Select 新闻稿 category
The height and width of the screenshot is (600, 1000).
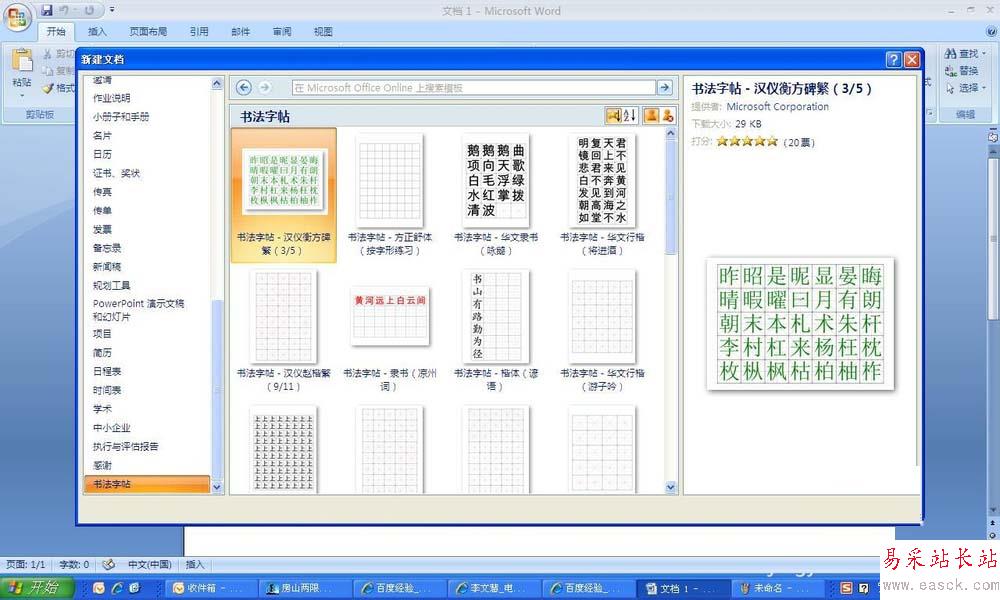coord(107,267)
